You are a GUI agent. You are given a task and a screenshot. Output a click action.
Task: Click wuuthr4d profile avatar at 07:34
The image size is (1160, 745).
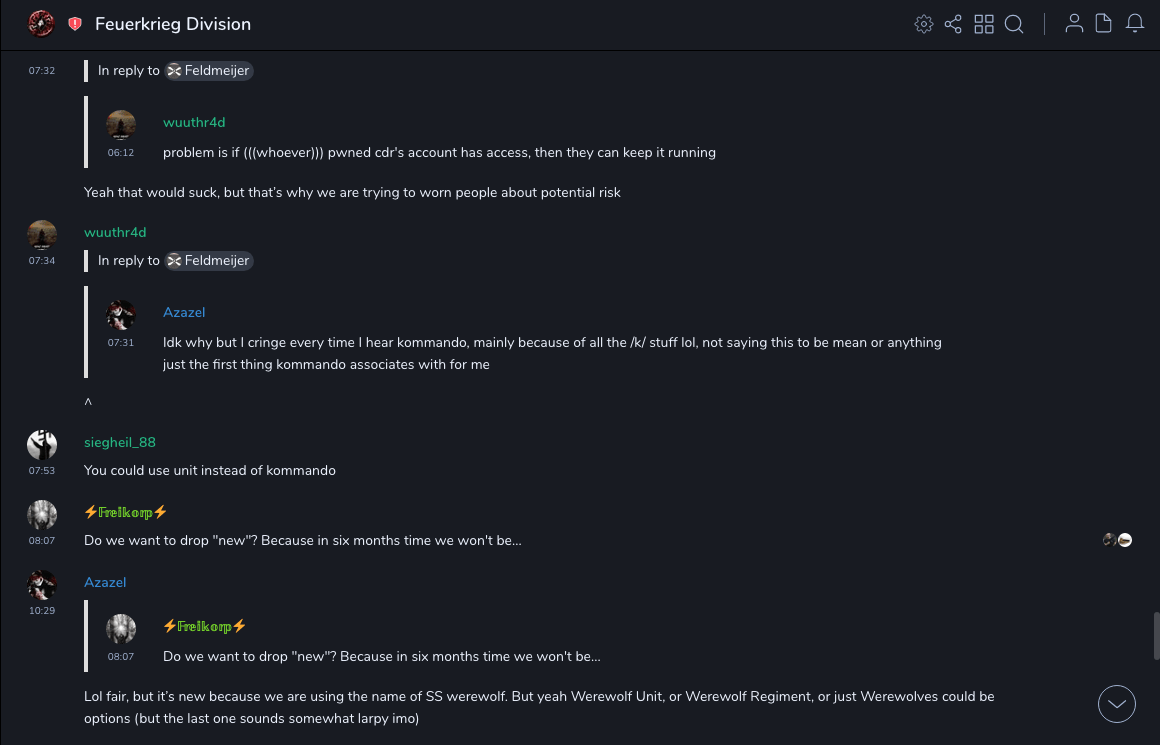(42, 235)
